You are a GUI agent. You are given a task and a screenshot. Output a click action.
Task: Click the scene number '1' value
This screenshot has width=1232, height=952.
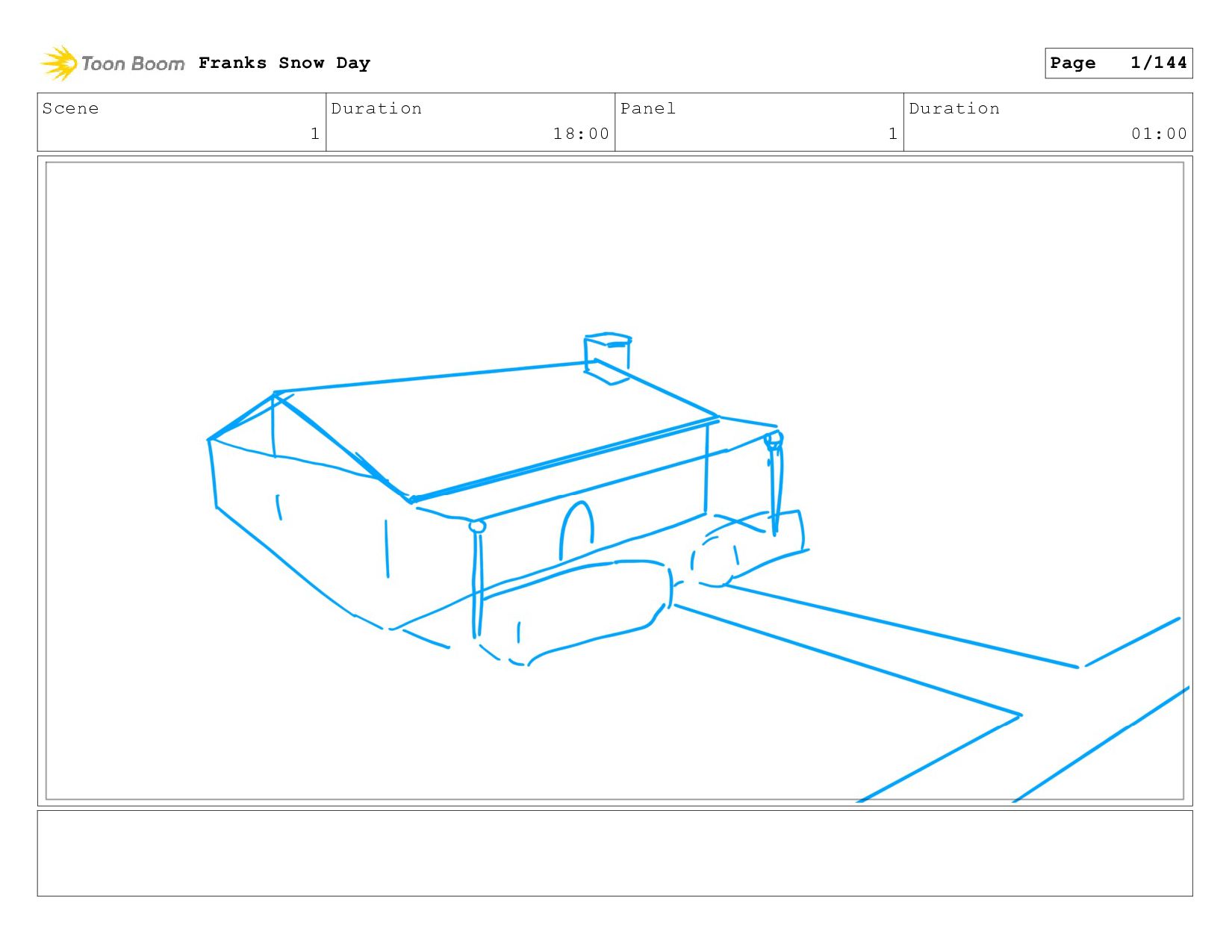(315, 134)
